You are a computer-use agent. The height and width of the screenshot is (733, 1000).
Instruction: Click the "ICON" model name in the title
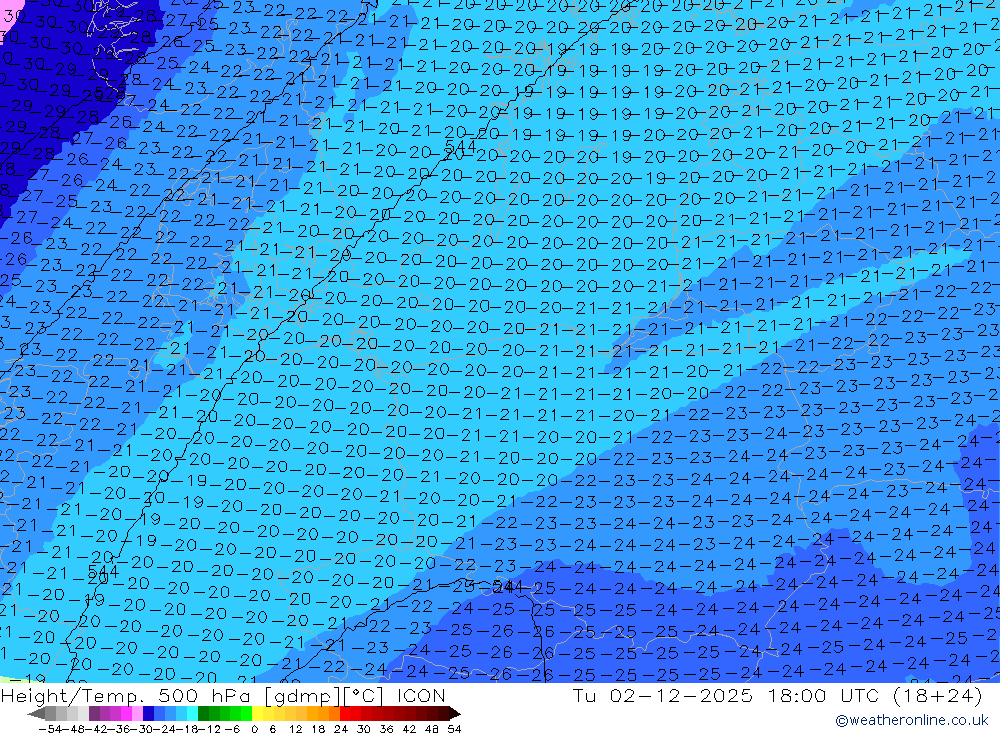(421, 695)
